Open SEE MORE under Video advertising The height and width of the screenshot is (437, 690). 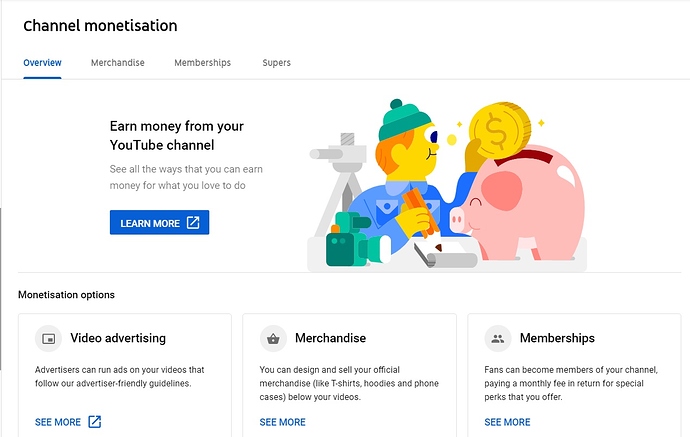point(58,422)
